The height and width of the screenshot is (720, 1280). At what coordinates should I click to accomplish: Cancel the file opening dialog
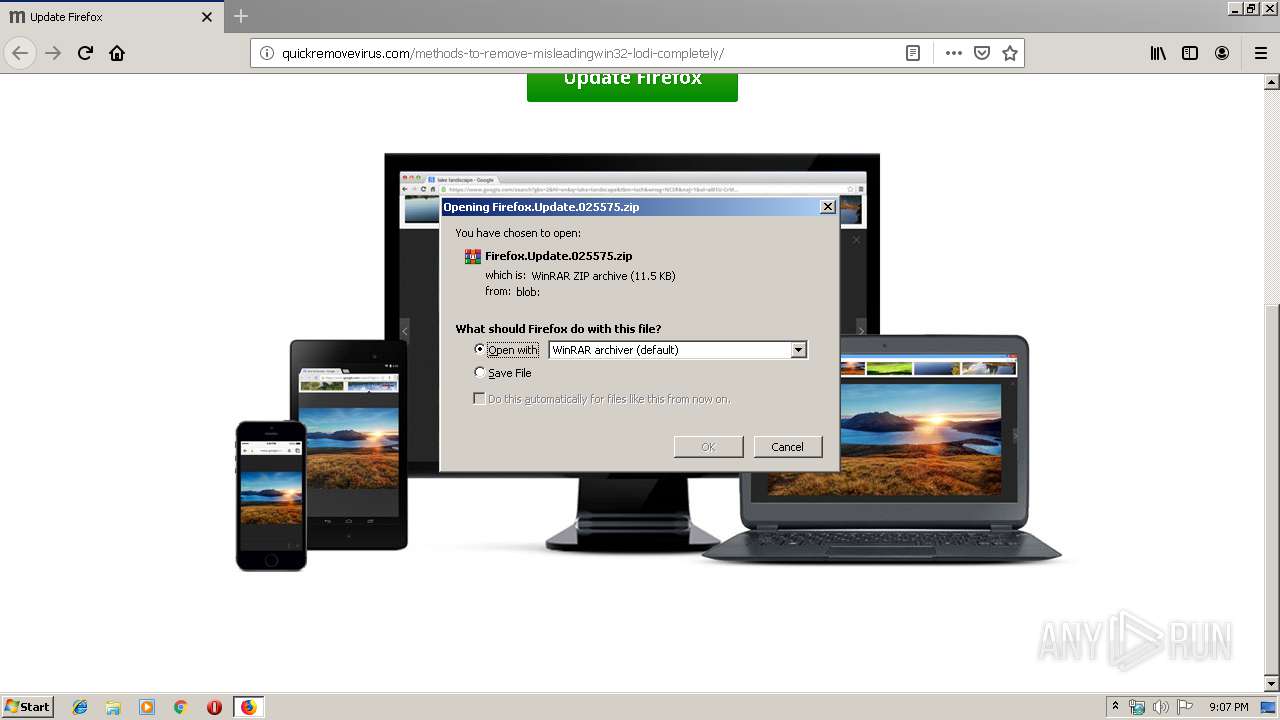point(787,446)
